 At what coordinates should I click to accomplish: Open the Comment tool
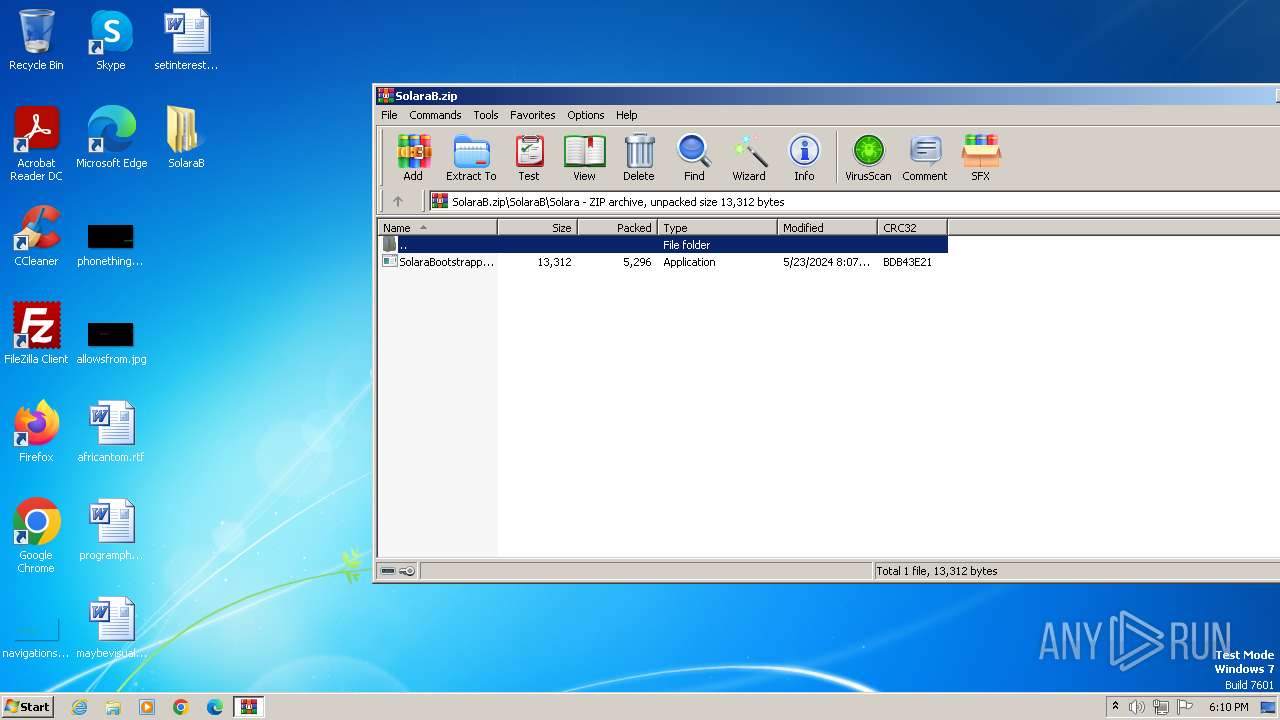coord(925,158)
